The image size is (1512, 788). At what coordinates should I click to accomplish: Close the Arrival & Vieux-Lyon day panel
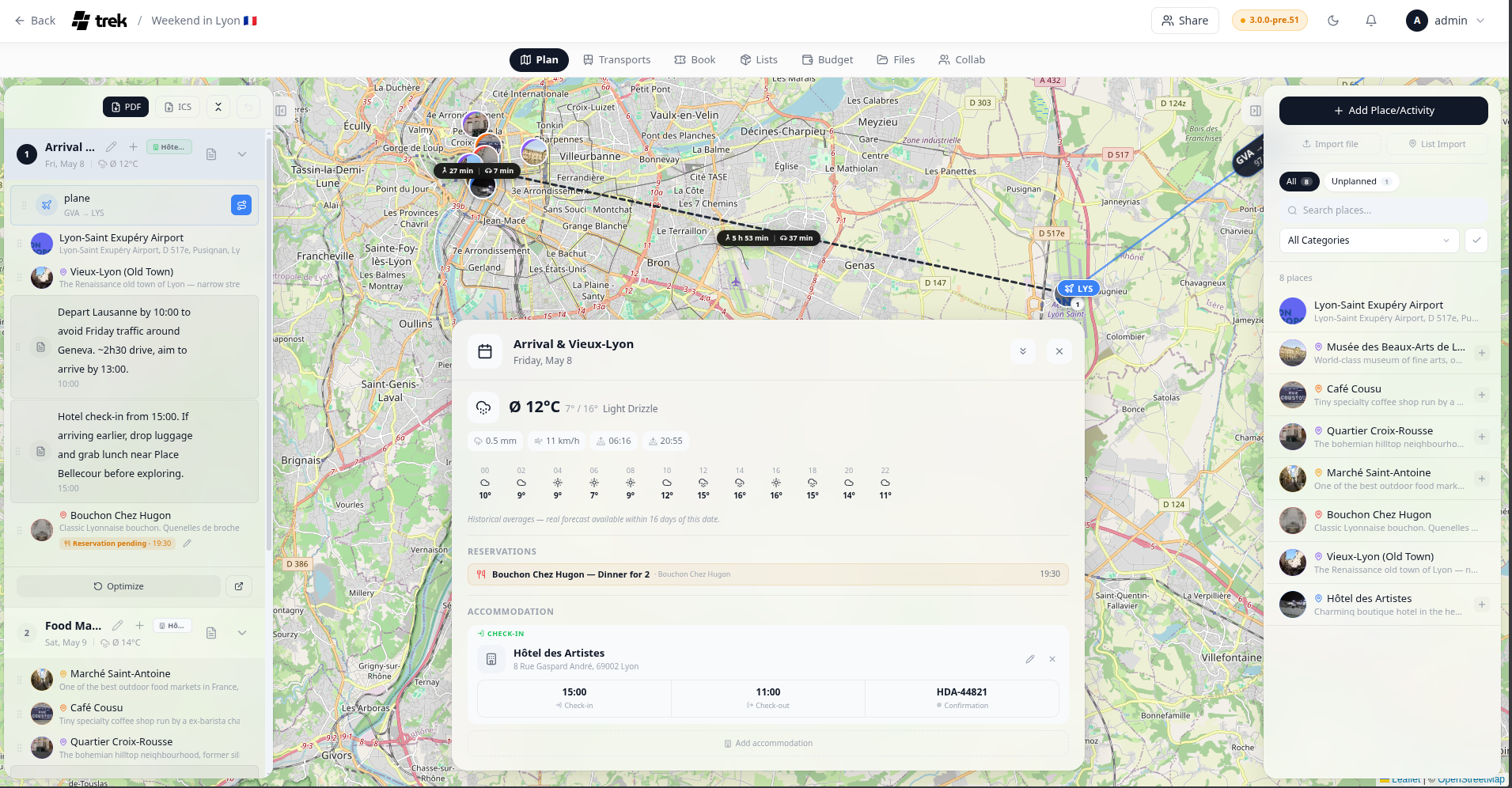click(1059, 351)
